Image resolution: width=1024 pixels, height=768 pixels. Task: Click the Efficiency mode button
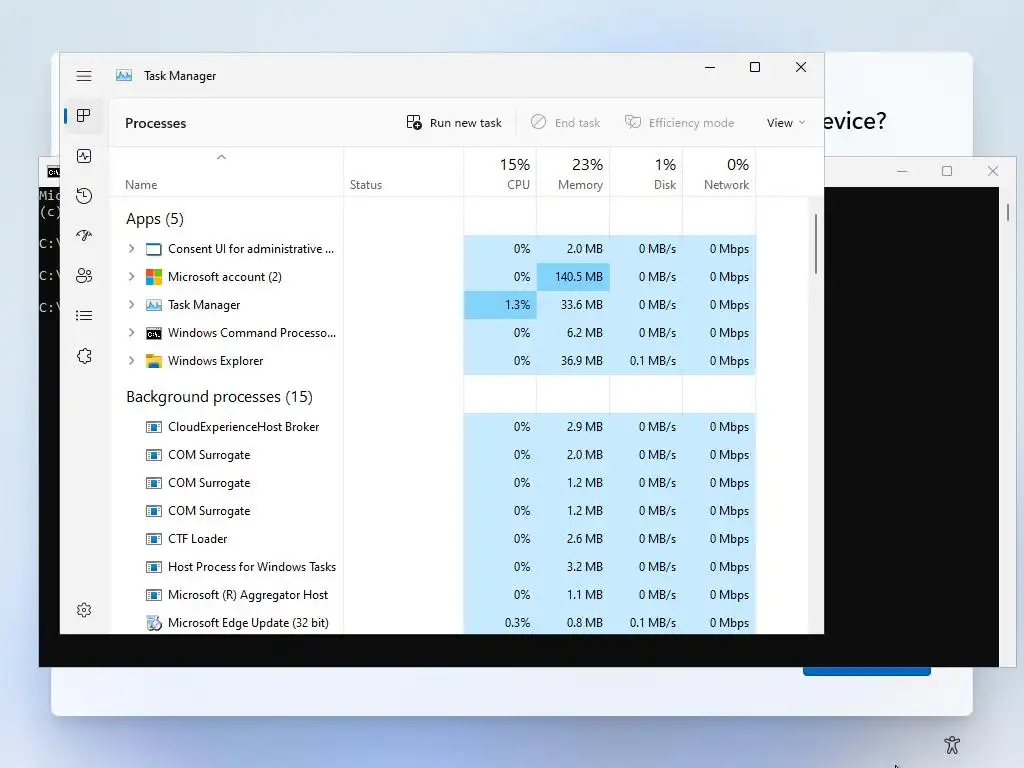point(680,123)
